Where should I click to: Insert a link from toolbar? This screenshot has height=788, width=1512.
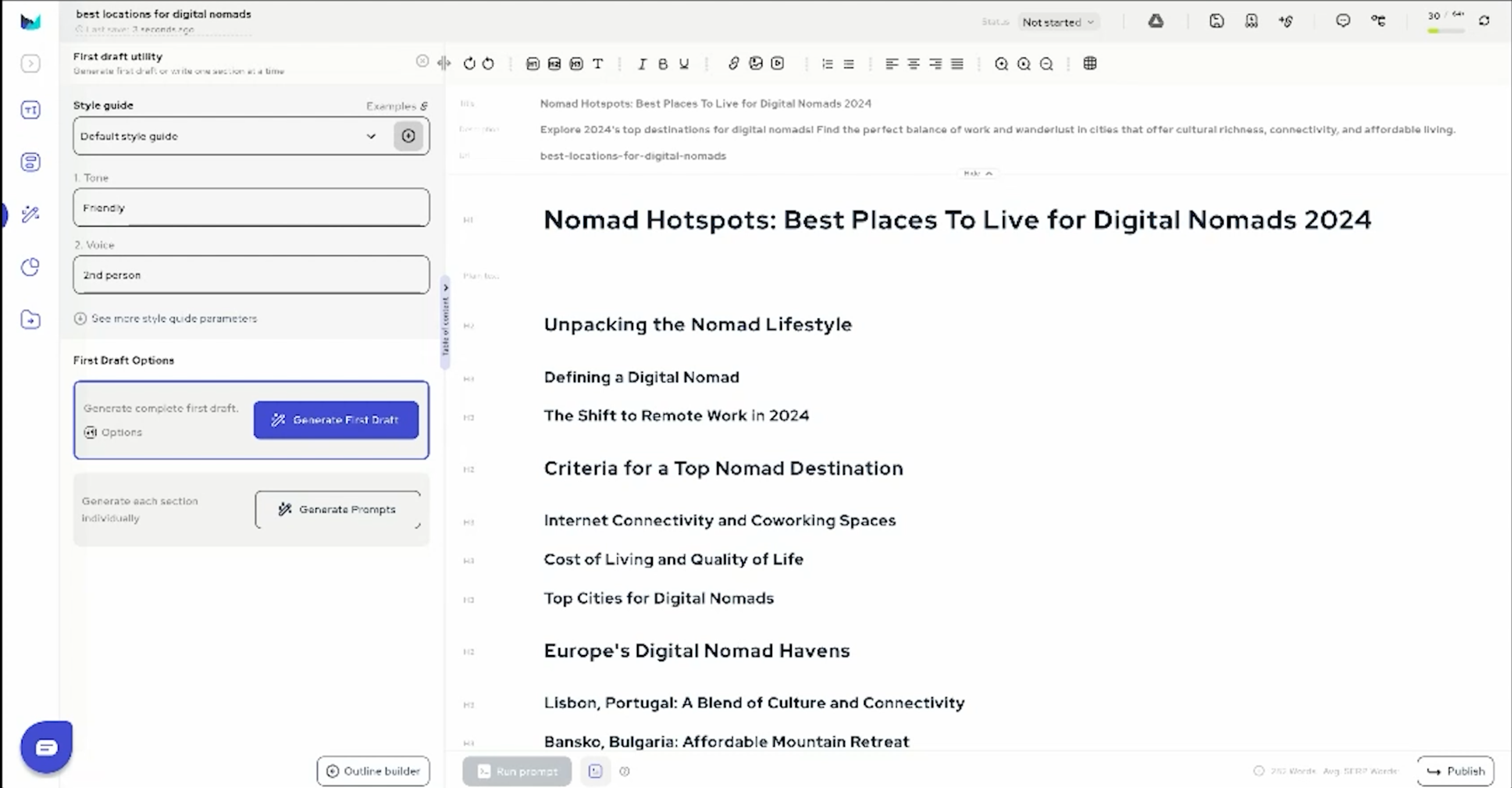[x=733, y=64]
